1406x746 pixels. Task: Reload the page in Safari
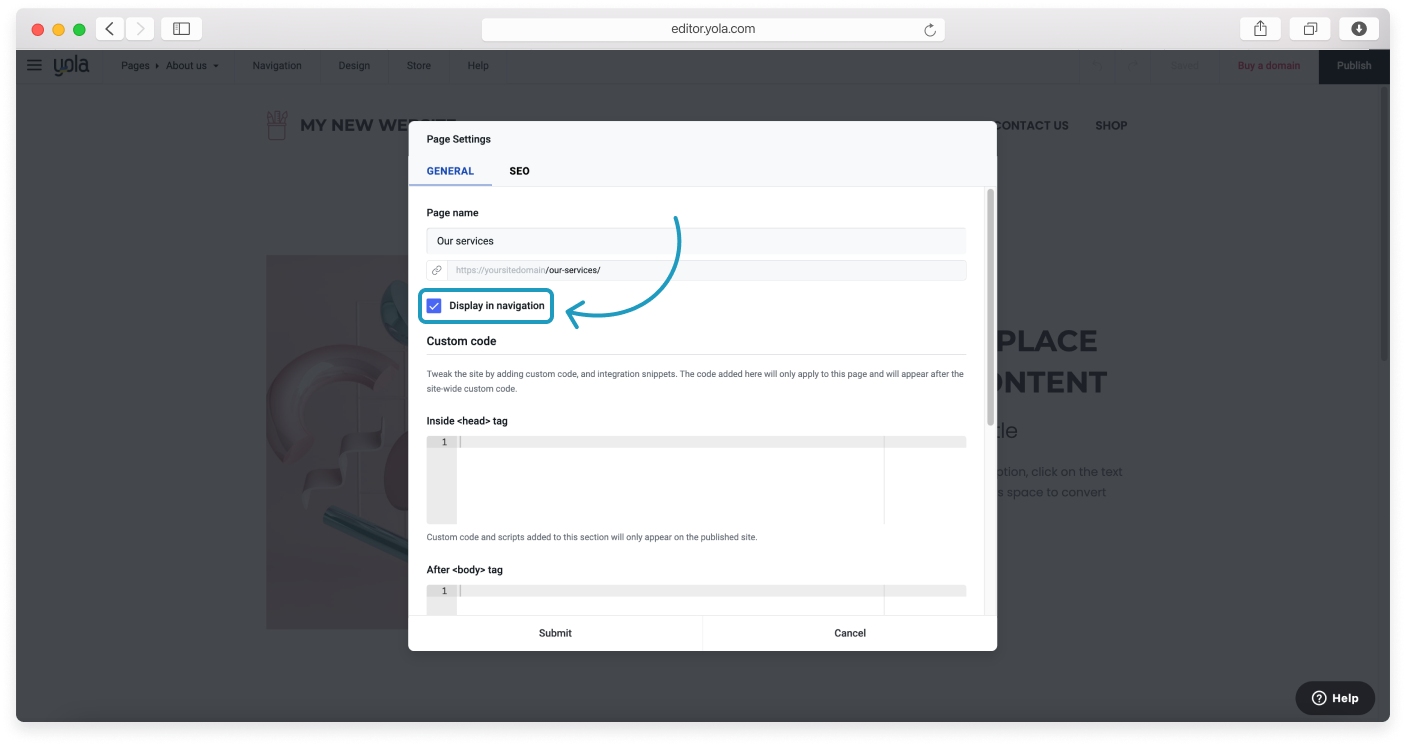point(930,30)
